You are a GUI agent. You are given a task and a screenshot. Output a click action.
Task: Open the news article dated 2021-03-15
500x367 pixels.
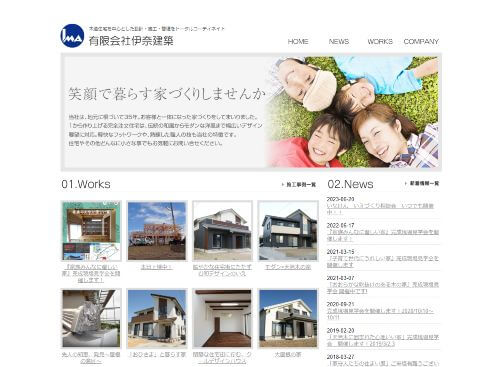383,262
